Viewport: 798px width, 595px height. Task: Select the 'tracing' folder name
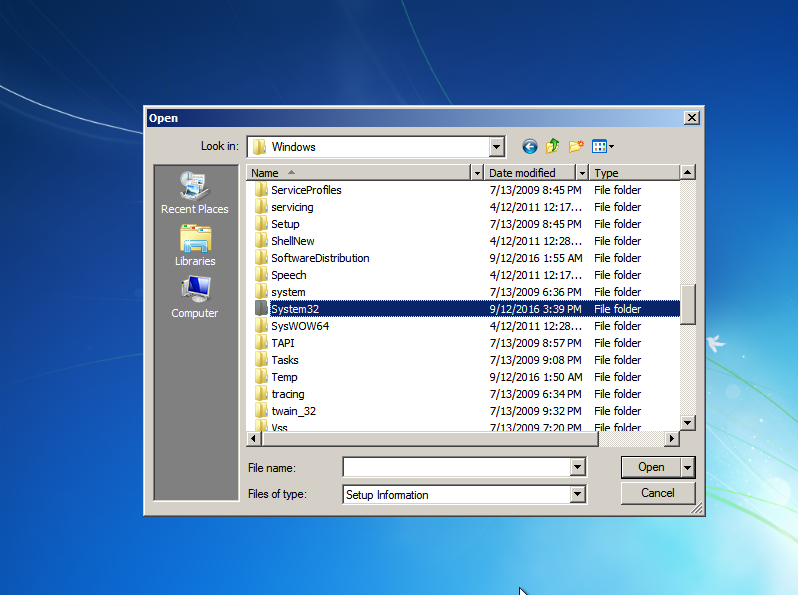click(288, 394)
